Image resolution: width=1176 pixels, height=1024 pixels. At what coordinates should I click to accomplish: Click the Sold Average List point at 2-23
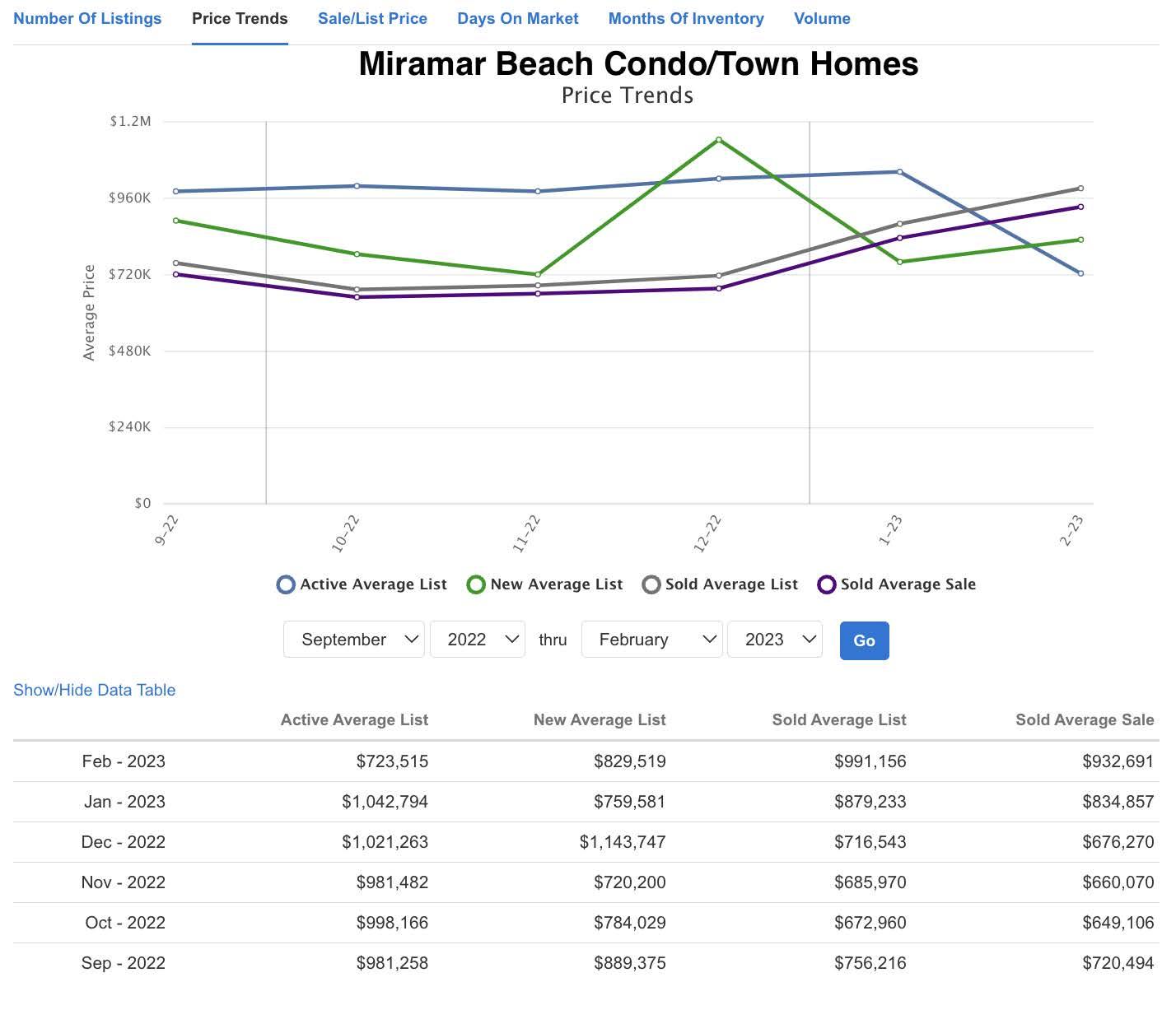click(x=1080, y=189)
